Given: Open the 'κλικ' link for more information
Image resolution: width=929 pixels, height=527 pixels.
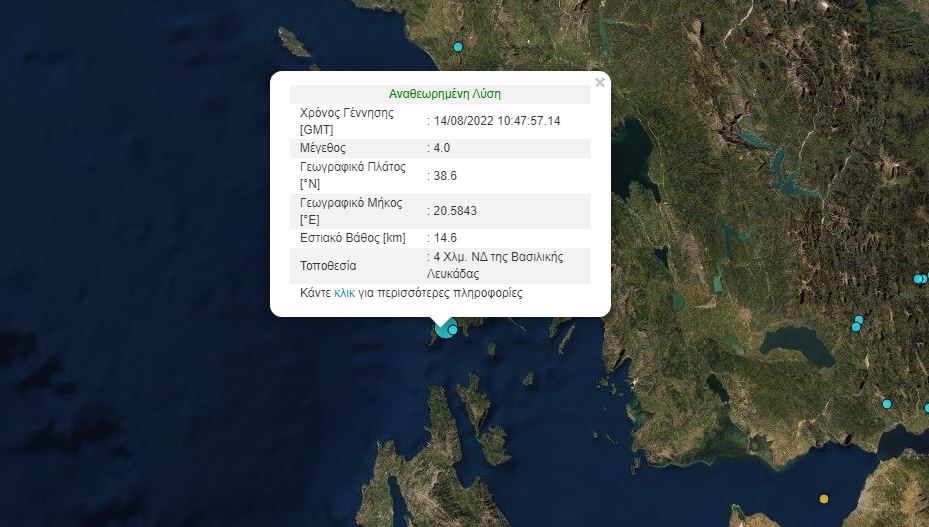Looking at the screenshot, I should click(x=345, y=294).
